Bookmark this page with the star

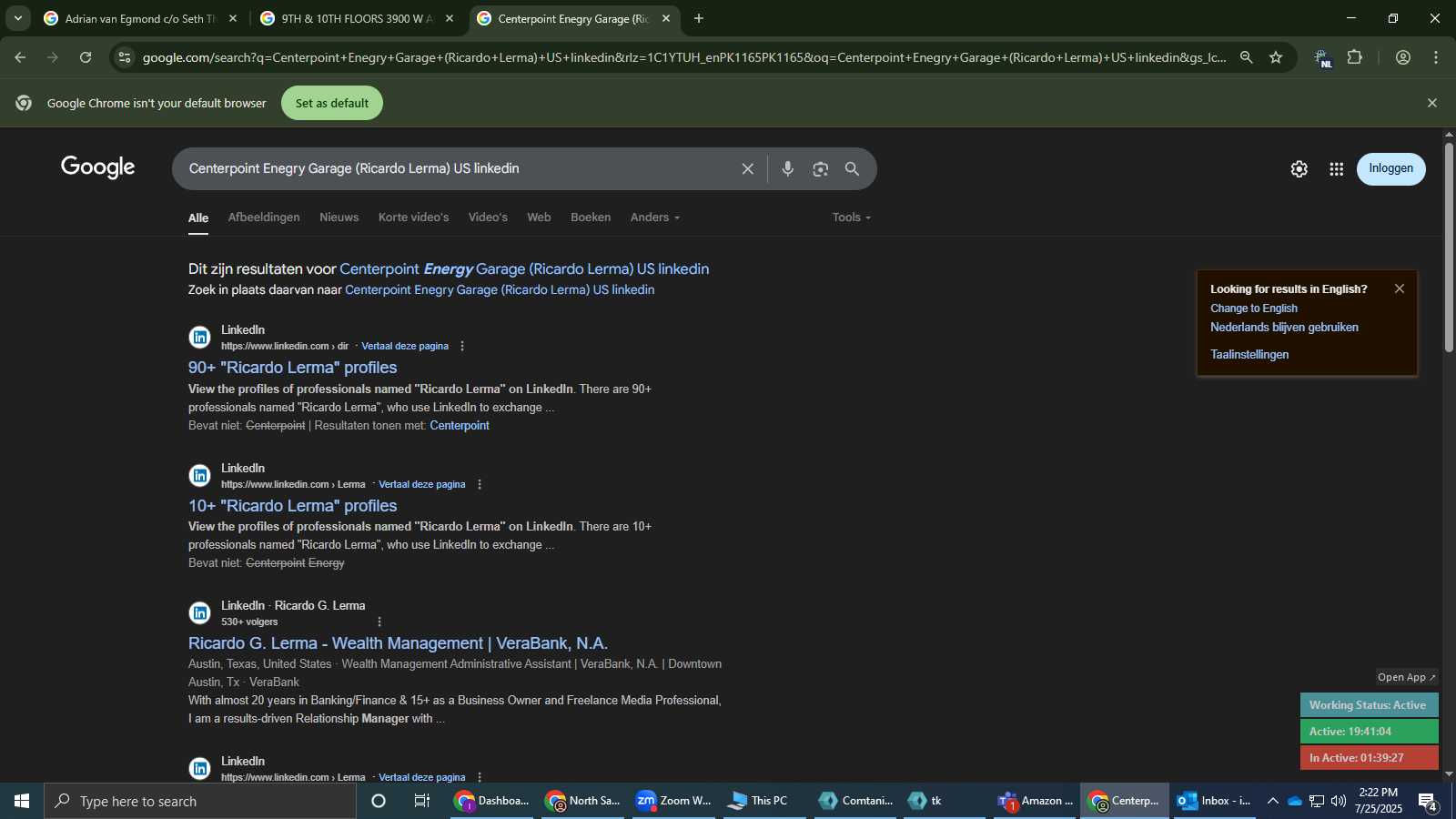(1276, 57)
